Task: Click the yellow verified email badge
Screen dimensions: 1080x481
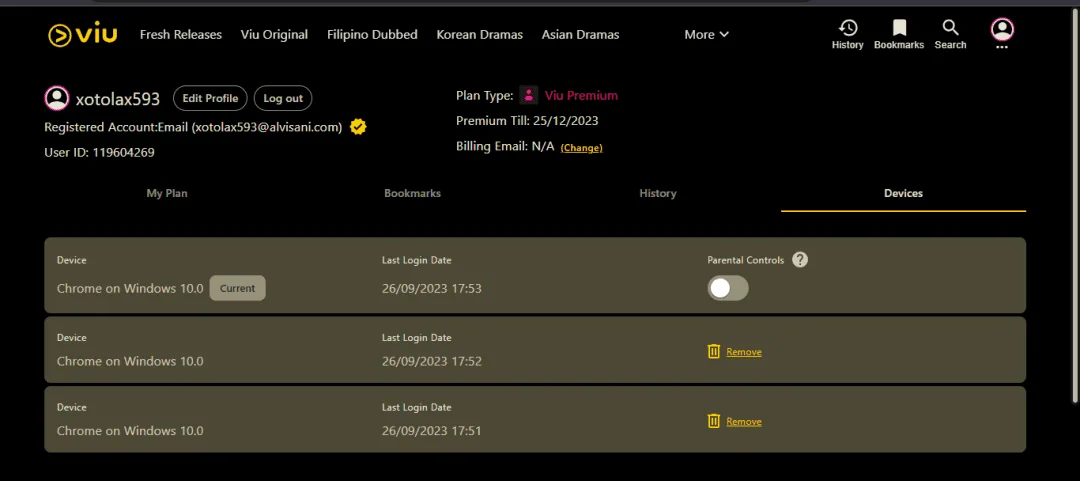Action: click(357, 127)
